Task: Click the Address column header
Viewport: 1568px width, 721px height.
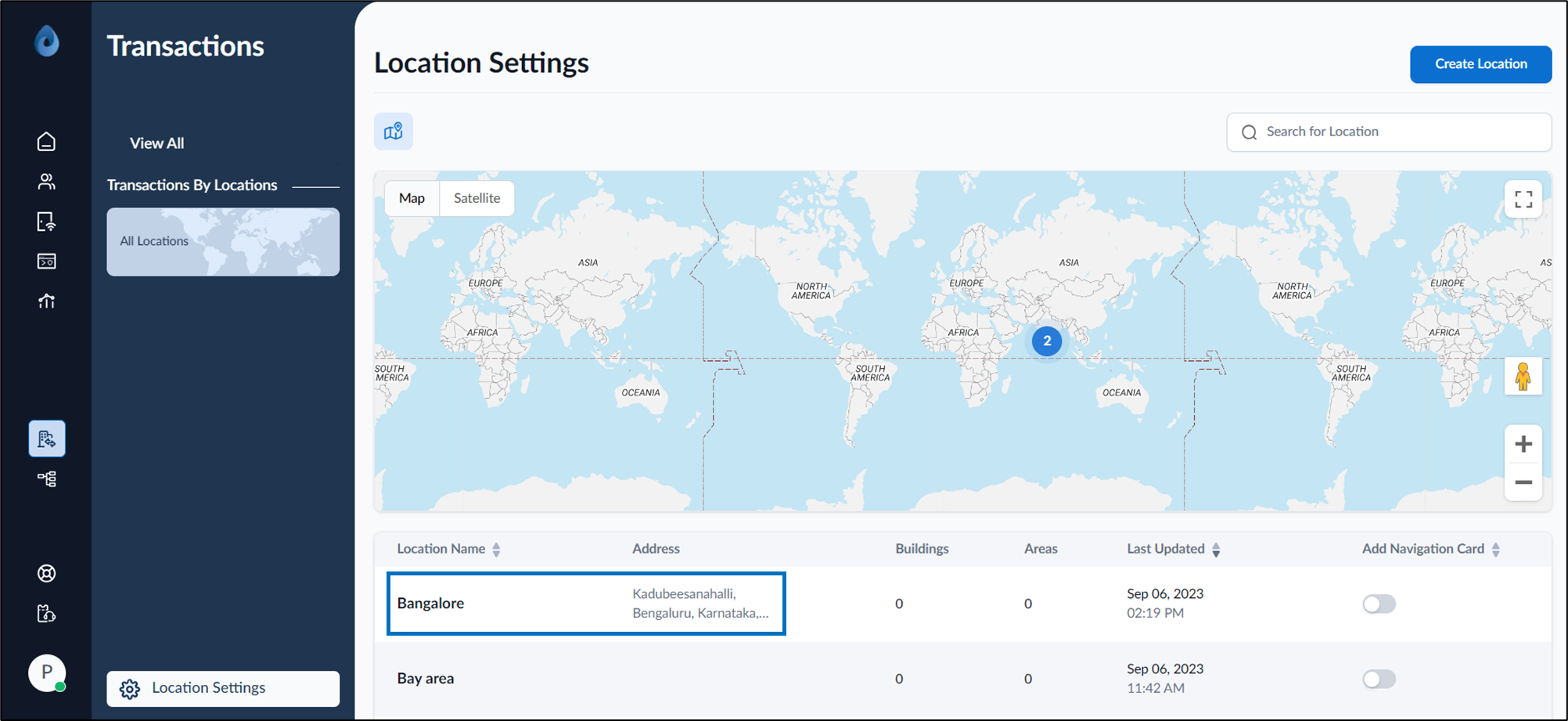Action: click(x=656, y=549)
